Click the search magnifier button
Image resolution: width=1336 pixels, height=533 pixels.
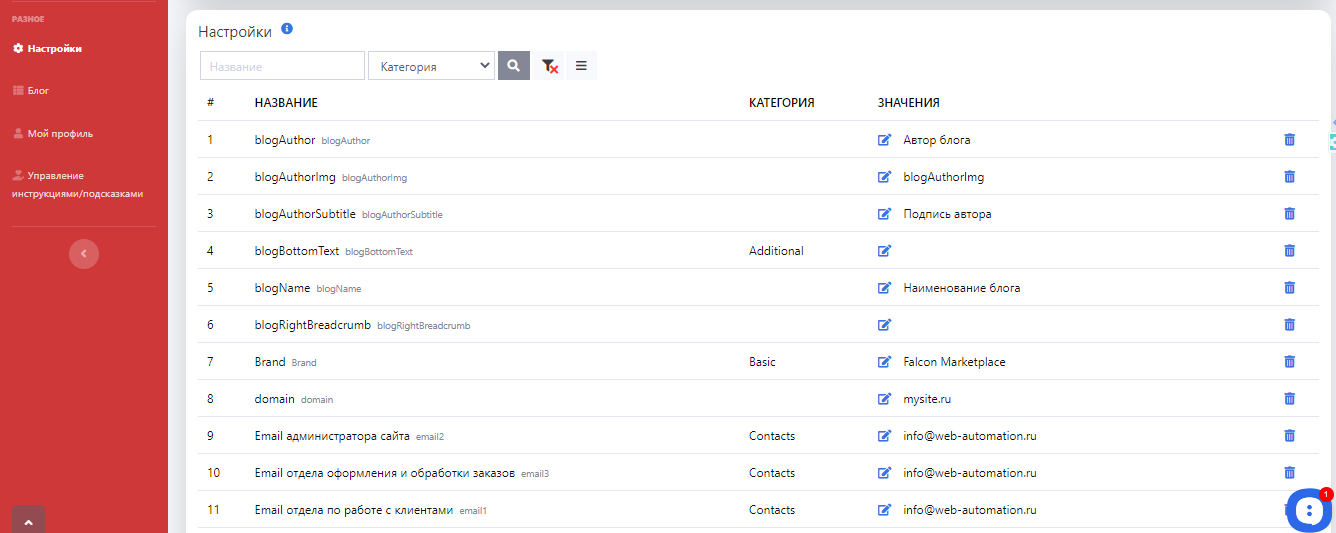point(513,66)
